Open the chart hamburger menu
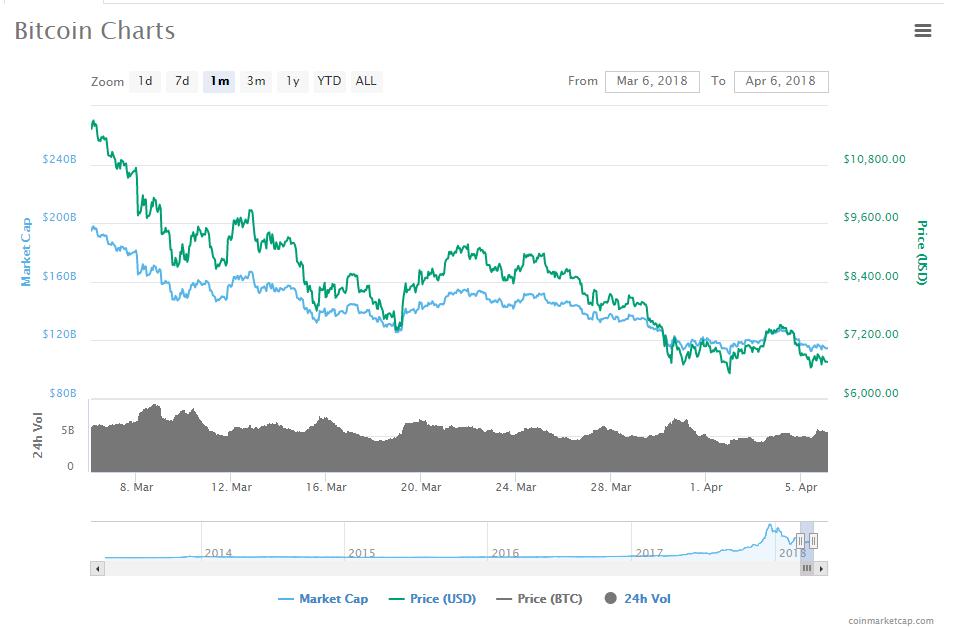This screenshot has height=628, width=960. coord(922,31)
